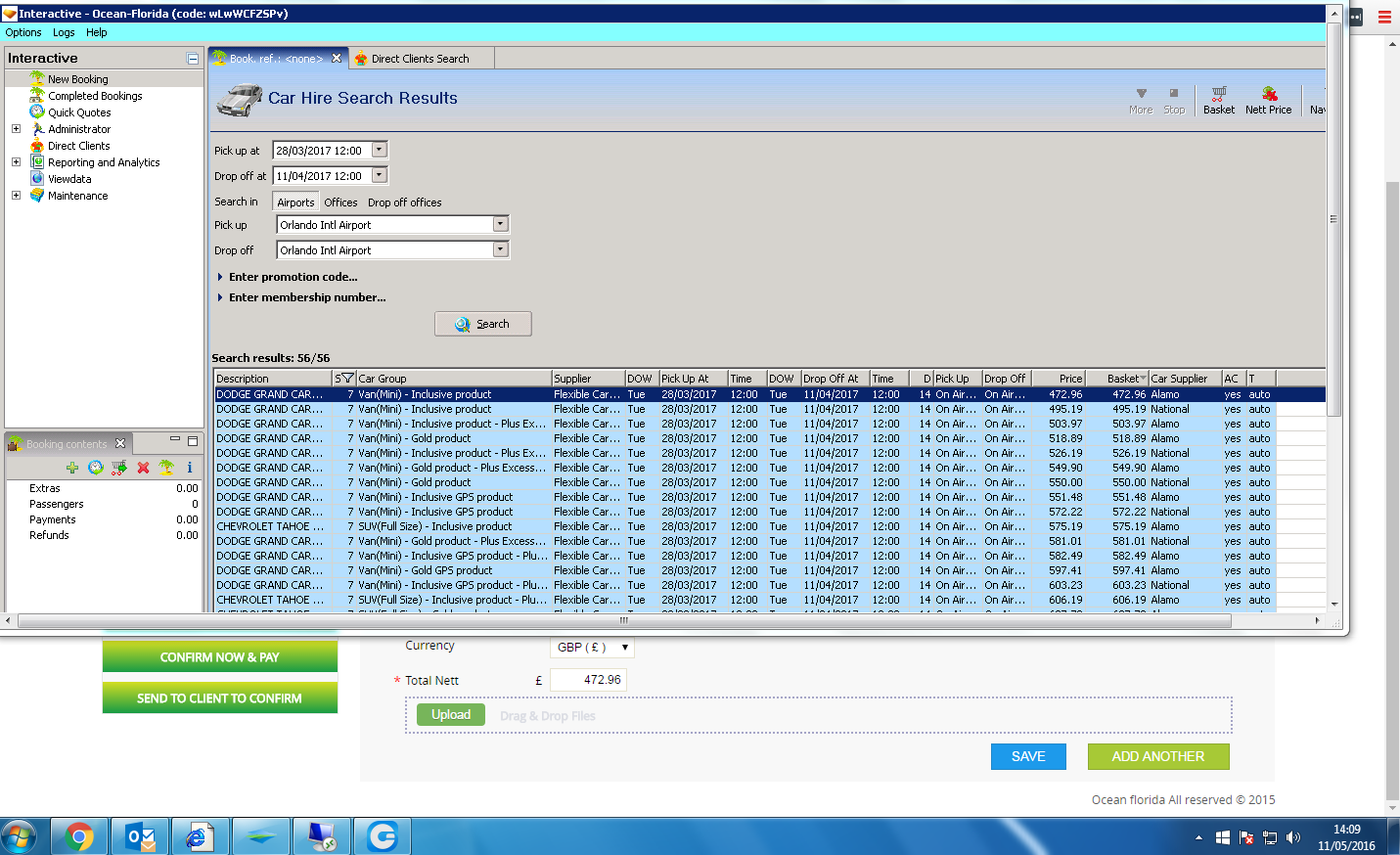Expand the Maintenance tree node
Image resolution: width=1400 pixels, height=855 pixels.
[x=16, y=196]
